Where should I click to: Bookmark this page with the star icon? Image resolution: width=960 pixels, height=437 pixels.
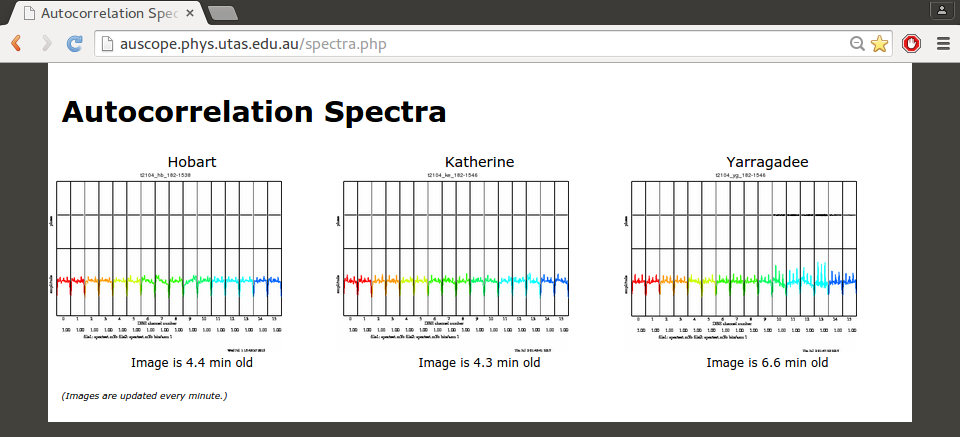coord(879,44)
